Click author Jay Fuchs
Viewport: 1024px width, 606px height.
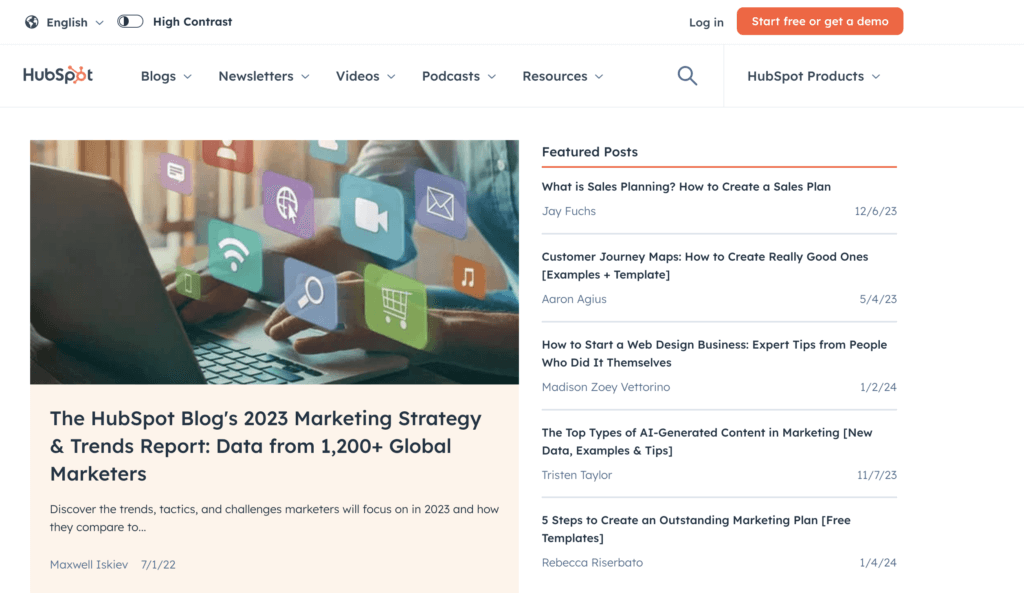567,211
